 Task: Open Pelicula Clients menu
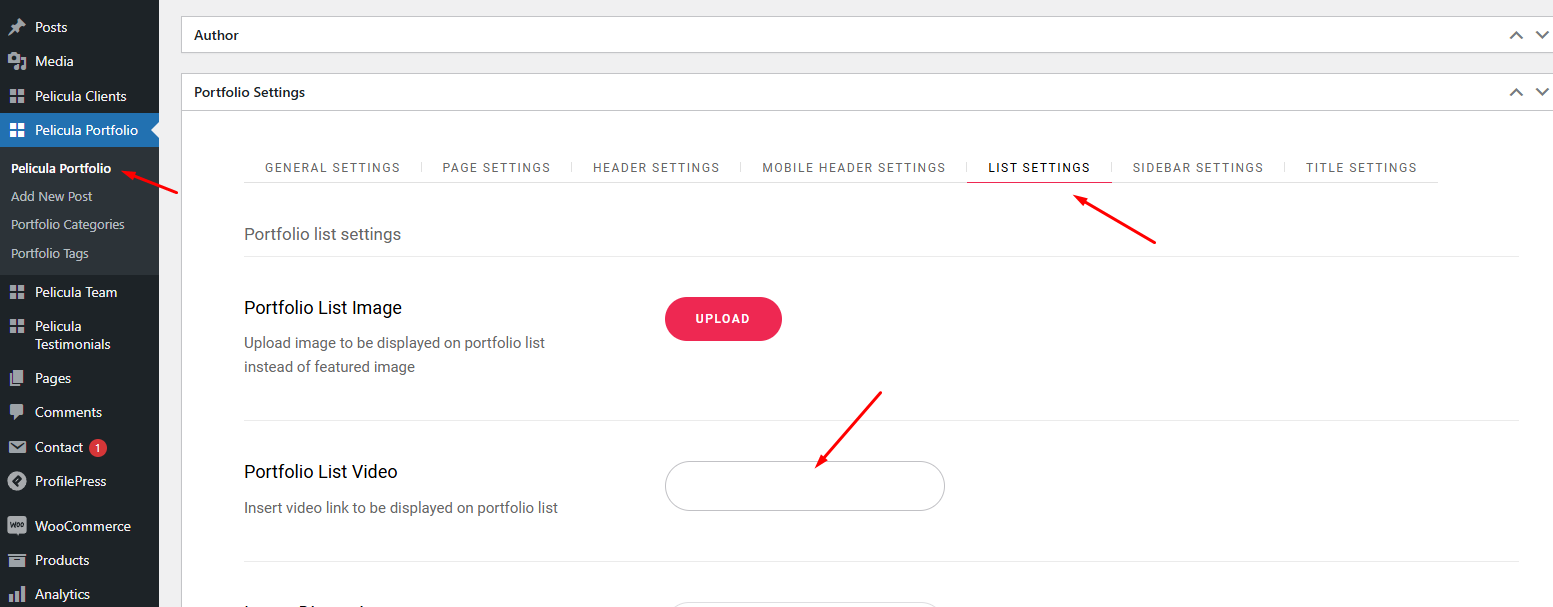pos(79,96)
